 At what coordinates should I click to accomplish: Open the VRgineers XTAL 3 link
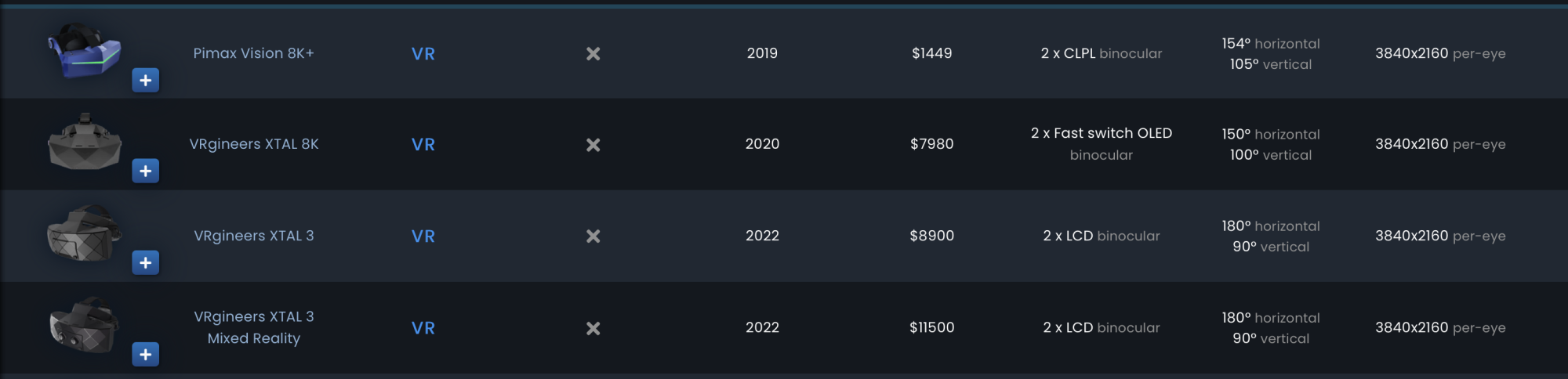pyautogui.click(x=254, y=236)
